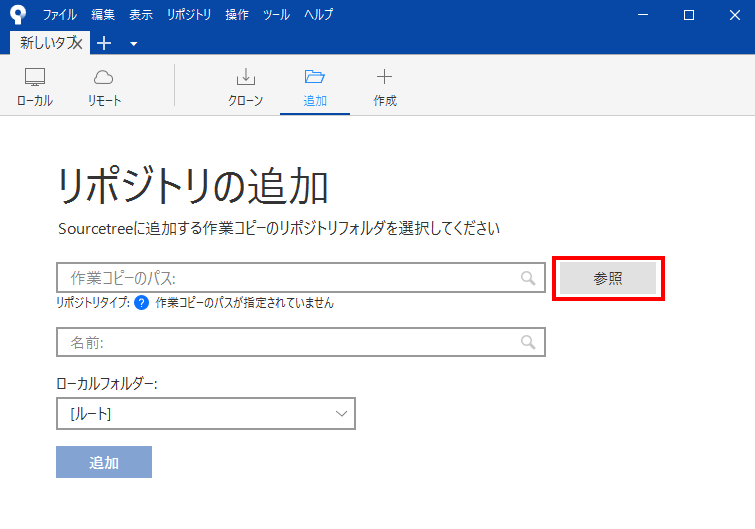The height and width of the screenshot is (529, 755).
Task: Expand the ローカルフォルダー dropdown
Action: coord(206,413)
